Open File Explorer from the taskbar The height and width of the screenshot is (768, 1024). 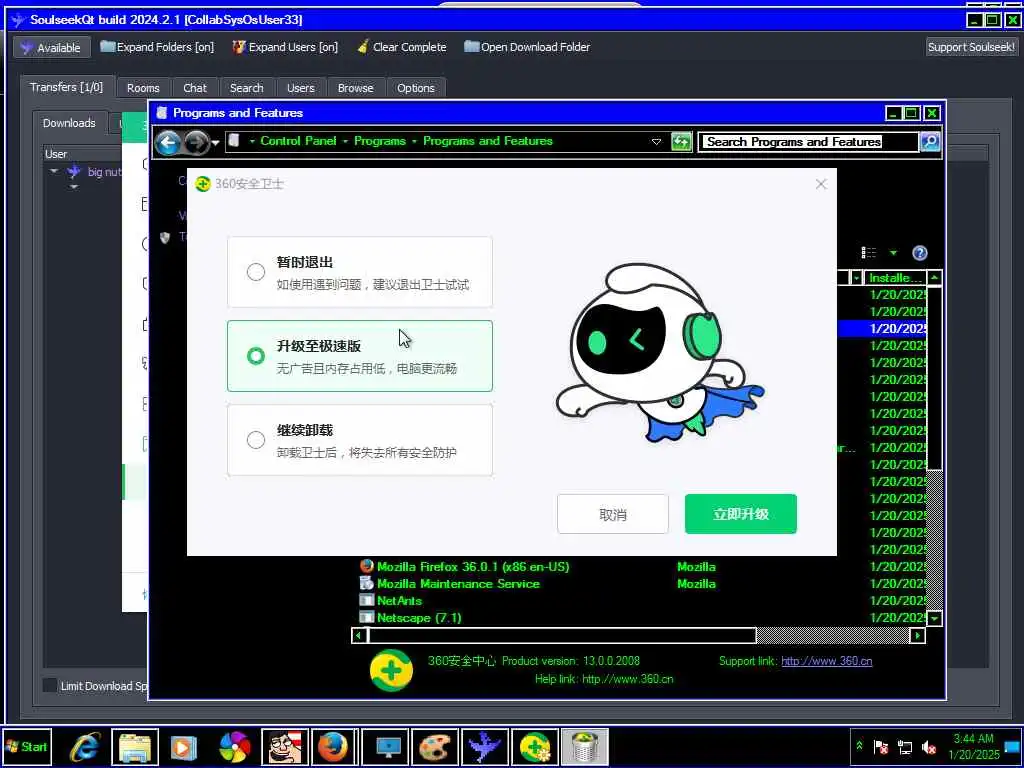(x=135, y=747)
